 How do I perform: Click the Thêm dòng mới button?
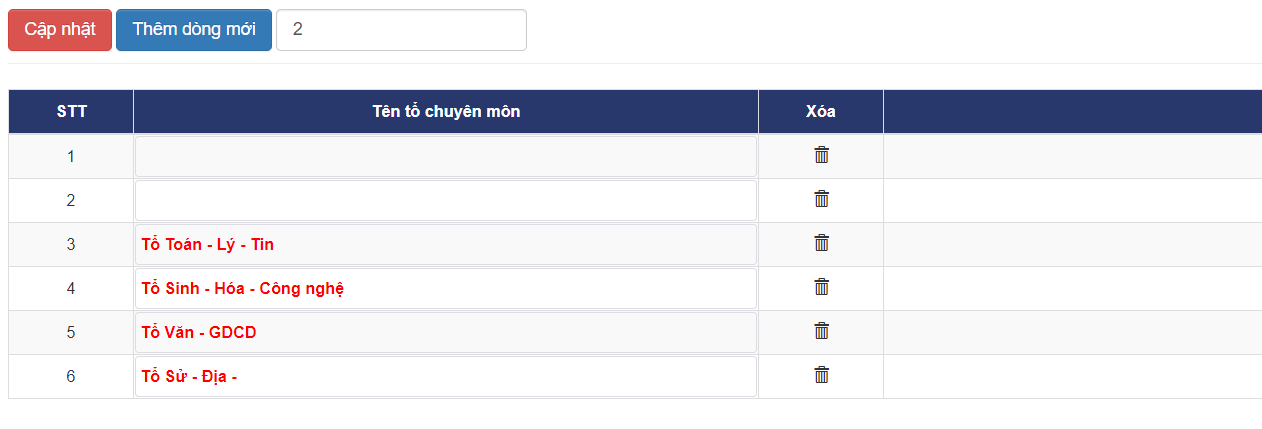[x=193, y=29]
